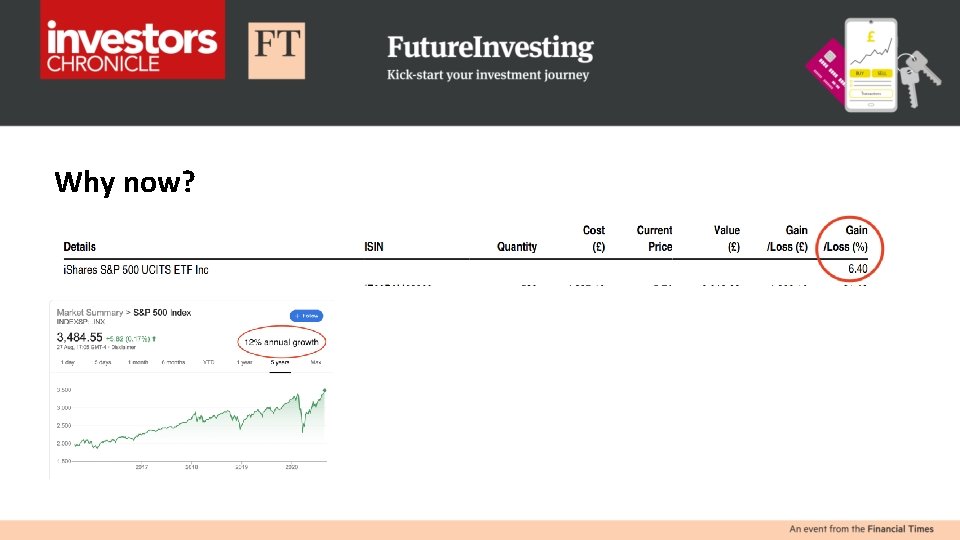Select the 1 year chart range tab
The image size is (960, 540).
pos(244,362)
